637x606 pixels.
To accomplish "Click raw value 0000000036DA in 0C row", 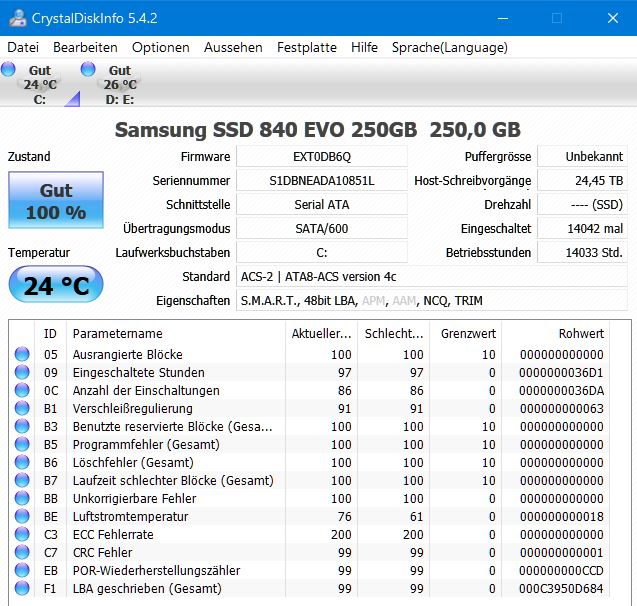I will [x=561, y=390].
